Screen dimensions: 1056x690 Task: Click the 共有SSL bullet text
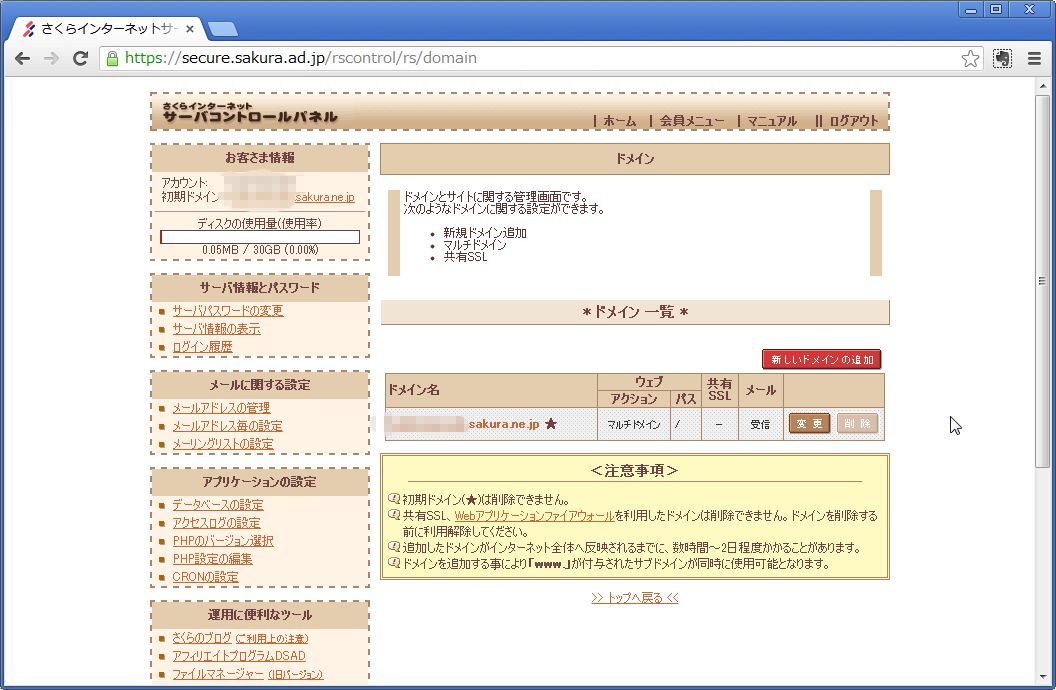465,257
